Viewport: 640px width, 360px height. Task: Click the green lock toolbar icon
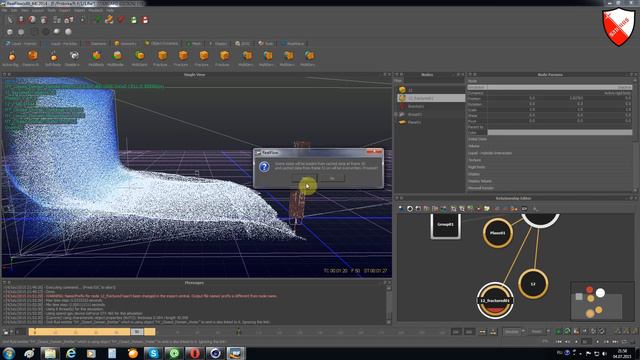pos(133,20)
